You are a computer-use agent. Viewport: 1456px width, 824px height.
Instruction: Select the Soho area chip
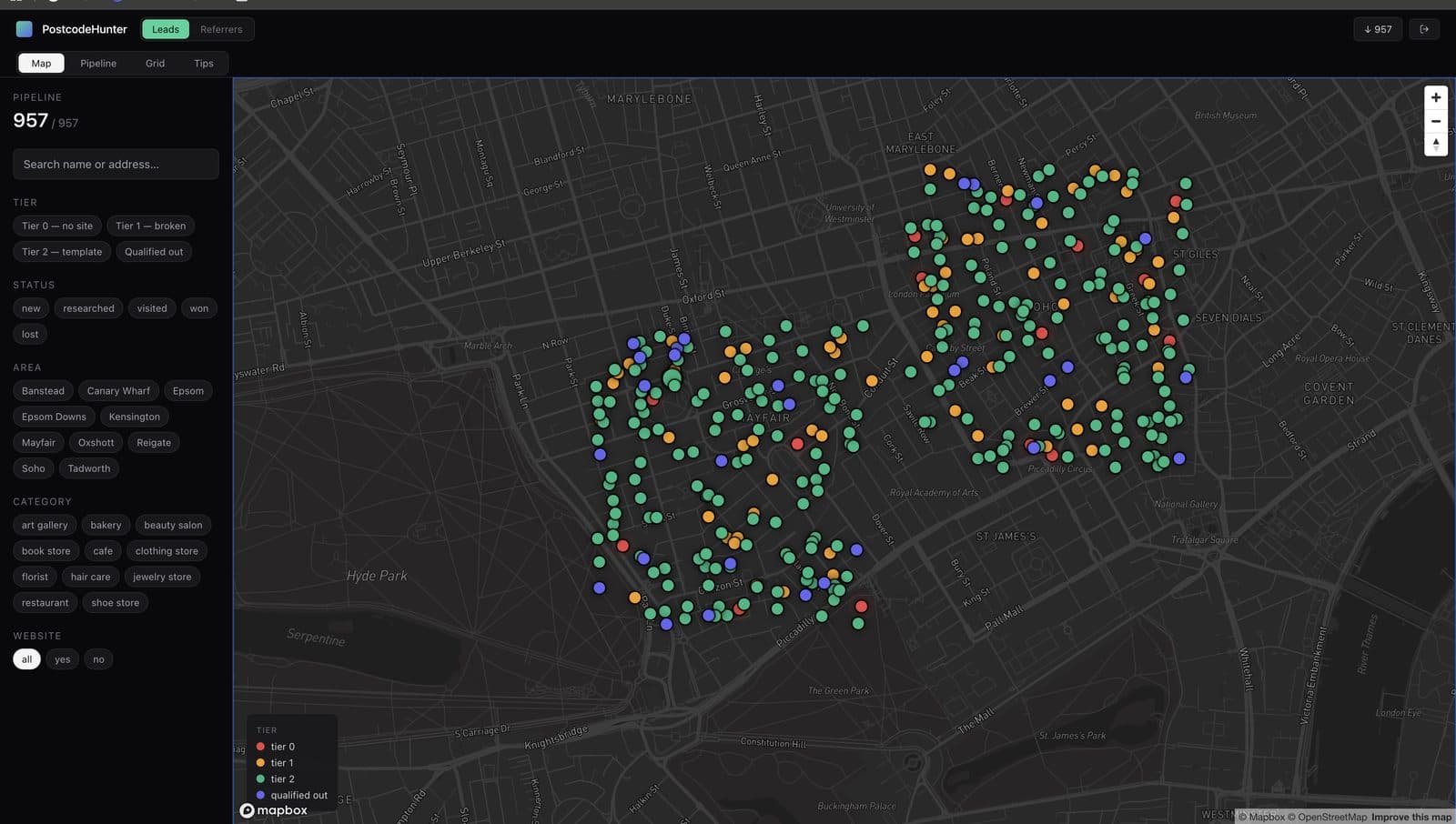click(33, 468)
